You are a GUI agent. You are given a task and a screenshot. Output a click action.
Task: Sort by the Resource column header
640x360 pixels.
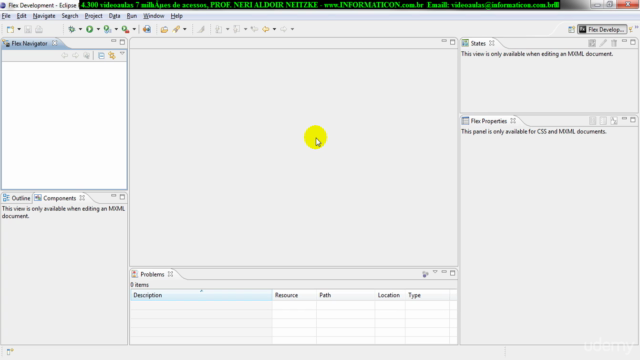point(294,295)
